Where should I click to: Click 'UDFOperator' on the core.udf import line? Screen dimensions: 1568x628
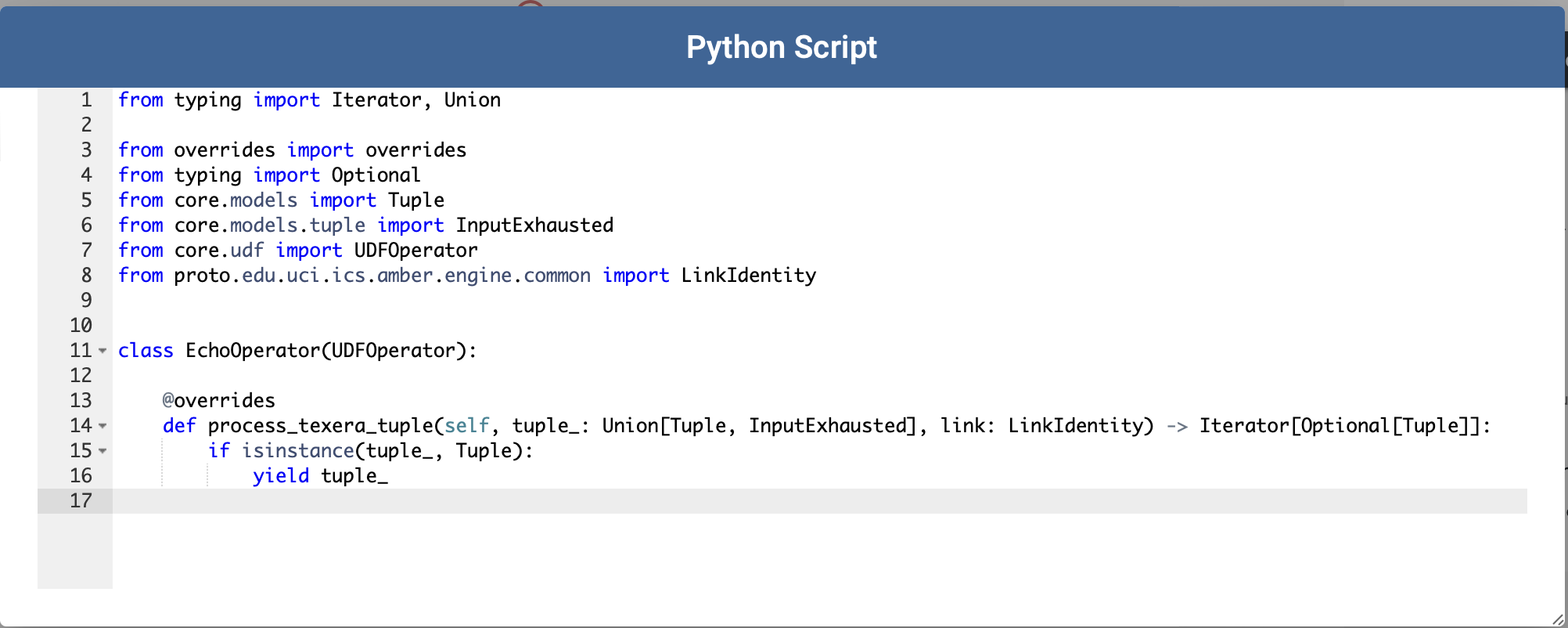click(416, 251)
